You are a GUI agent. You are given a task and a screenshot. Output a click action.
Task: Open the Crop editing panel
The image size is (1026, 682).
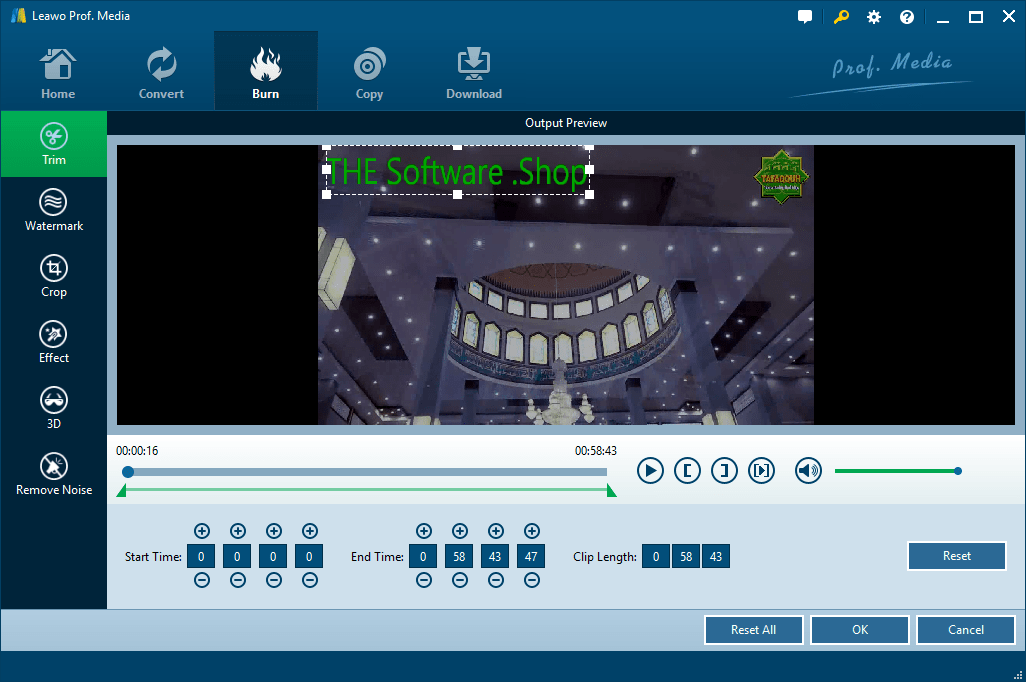coord(54,276)
